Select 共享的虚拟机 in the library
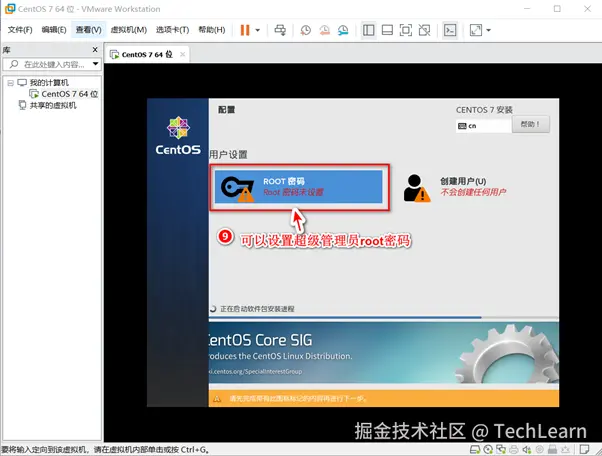The image size is (602, 456). click(x=53, y=105)
